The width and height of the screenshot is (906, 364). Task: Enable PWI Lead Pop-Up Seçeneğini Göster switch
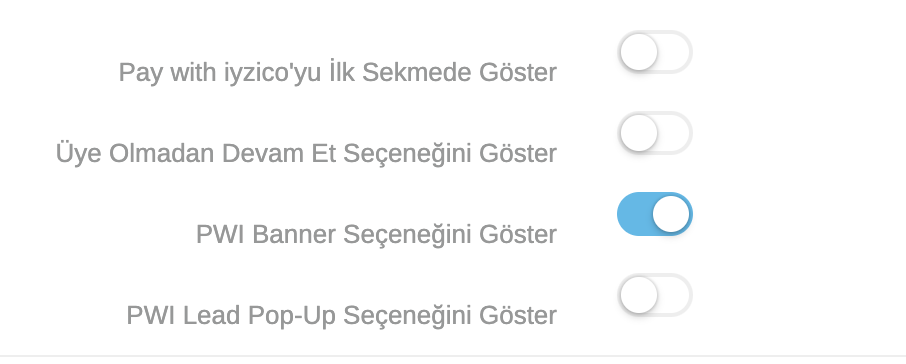point(655,295)
